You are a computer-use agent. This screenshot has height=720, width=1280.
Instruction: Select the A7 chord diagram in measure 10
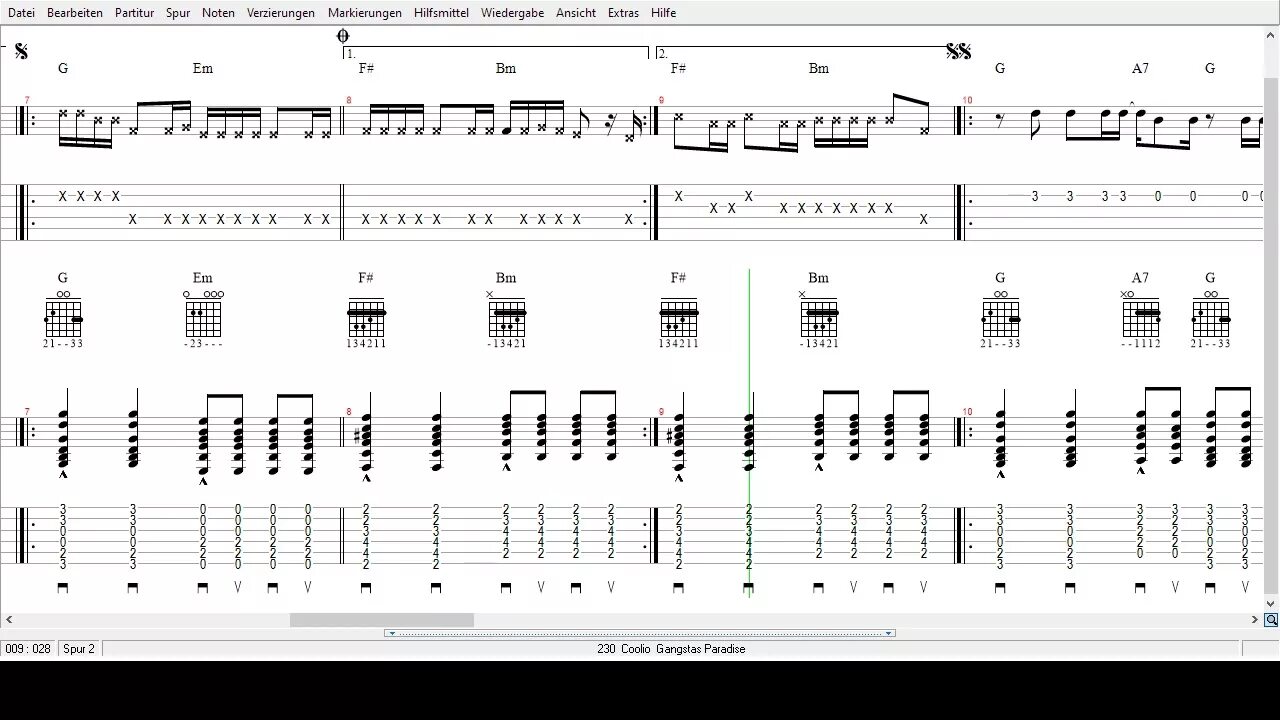(1140, 318)
